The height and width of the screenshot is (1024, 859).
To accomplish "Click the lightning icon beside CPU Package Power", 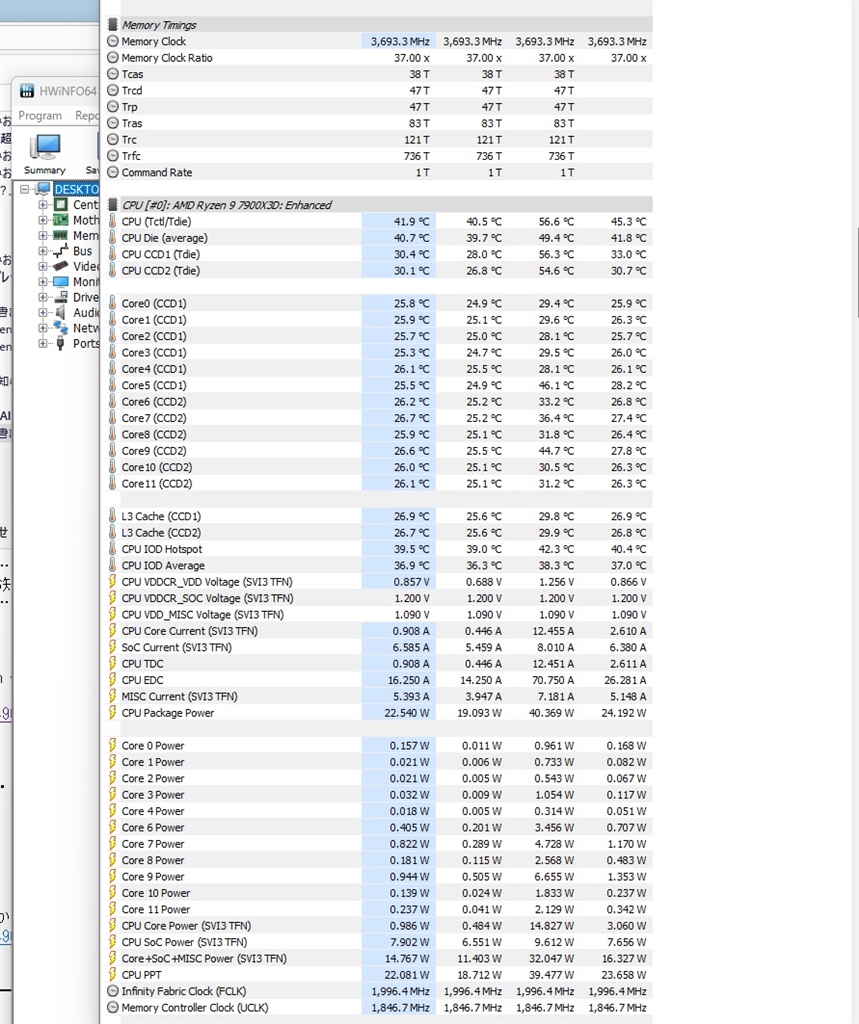I will click(x=112, y=712).
